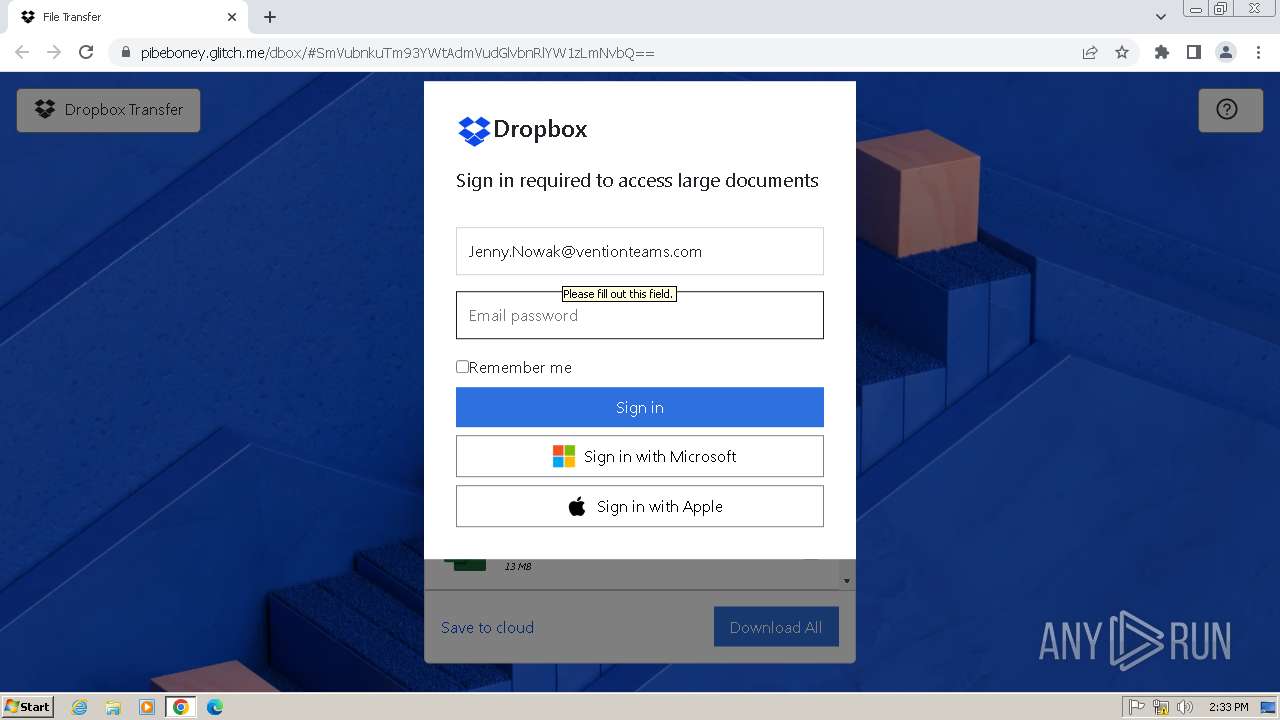This screenshot has width=1280, height=720.
Task: Open the Windows Start menu
Action: [27, 706]
